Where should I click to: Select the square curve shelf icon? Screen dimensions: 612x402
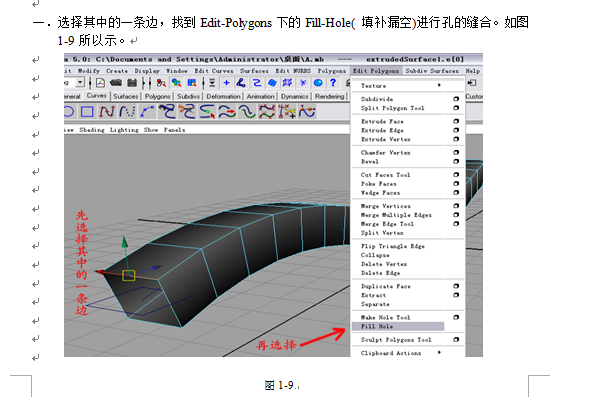(x=87, y=112)
